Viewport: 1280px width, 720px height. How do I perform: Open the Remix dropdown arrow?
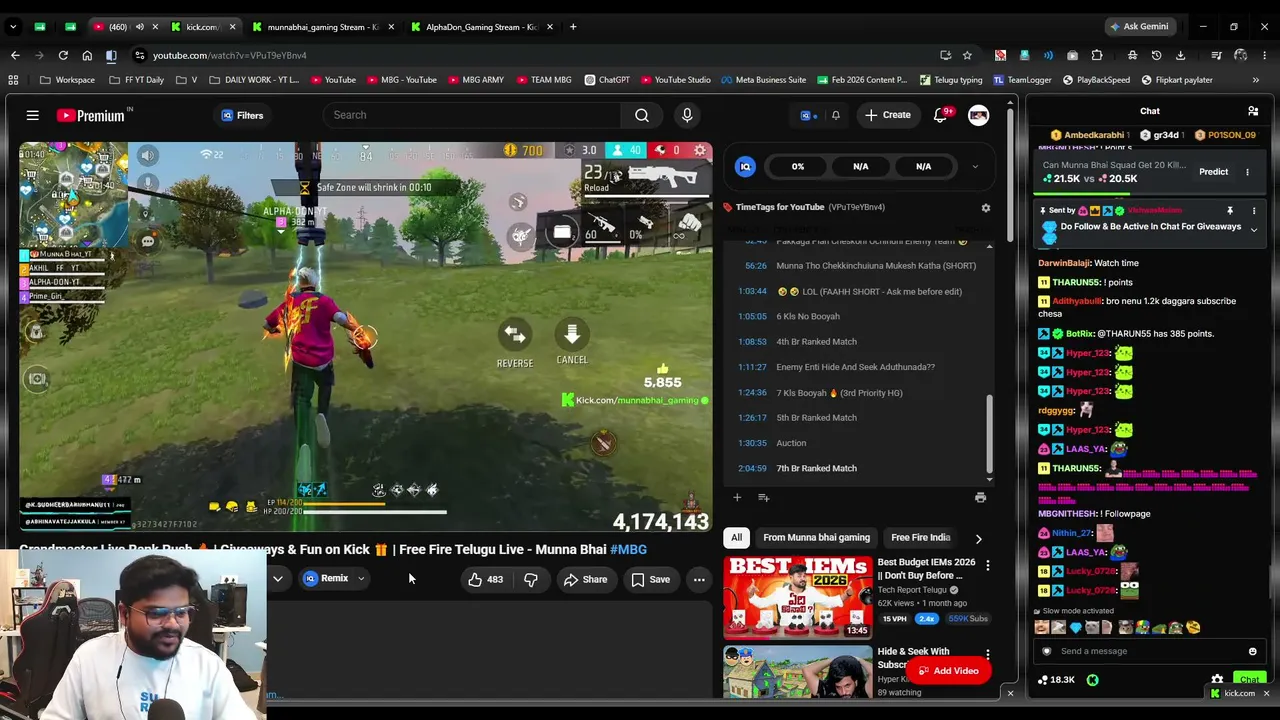coord(361,579)
